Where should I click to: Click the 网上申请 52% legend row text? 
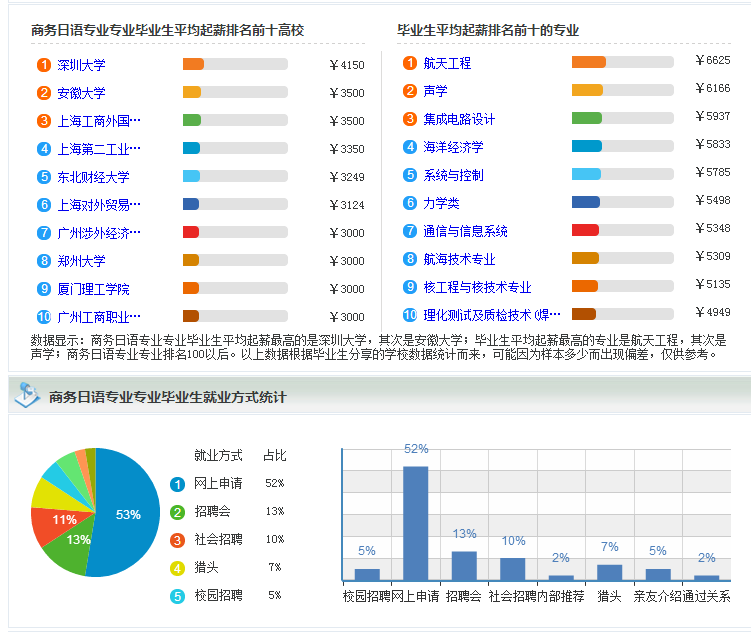point(239,483)
